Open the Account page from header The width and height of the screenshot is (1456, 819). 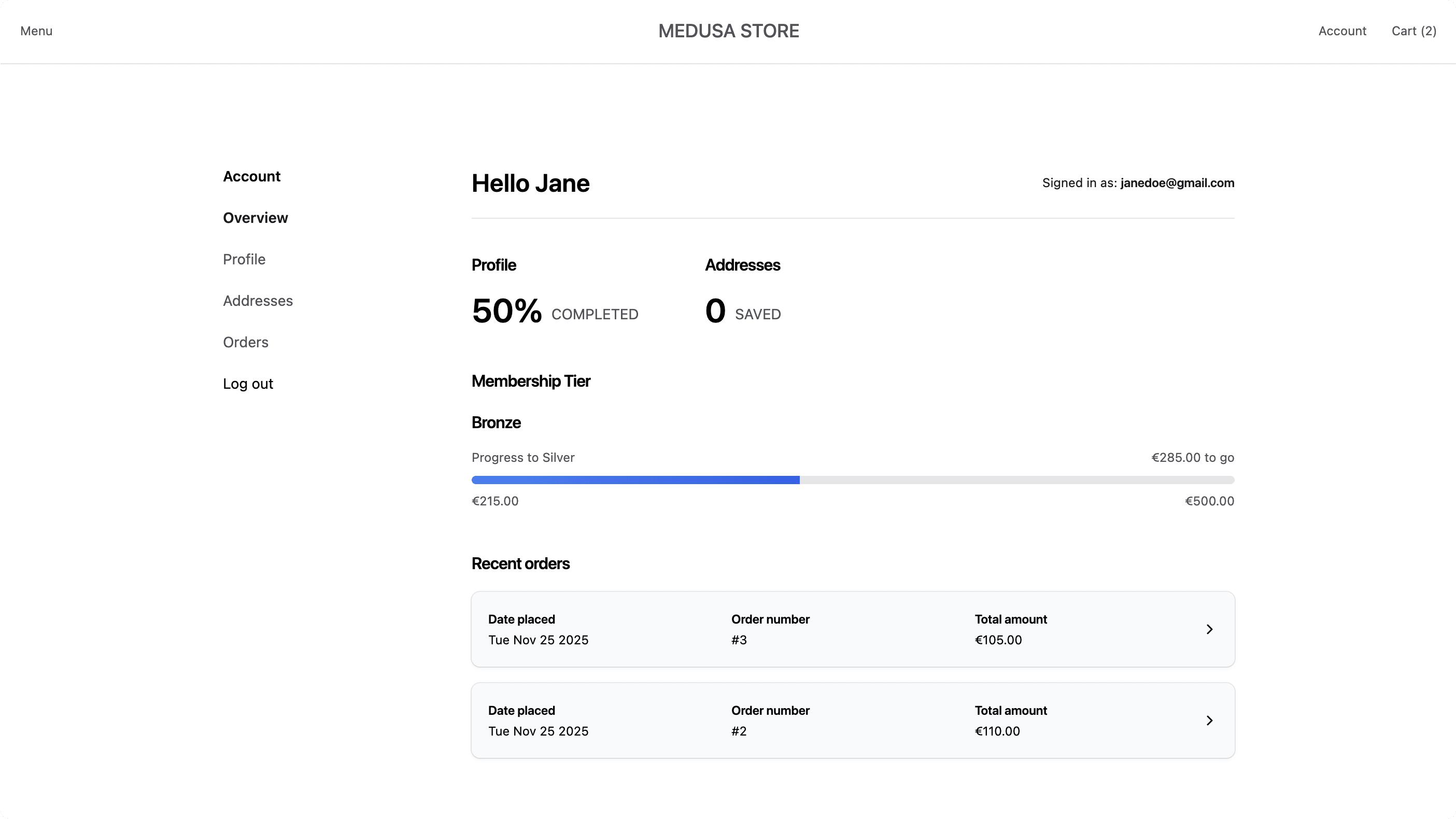click(x=1342, y=31)
